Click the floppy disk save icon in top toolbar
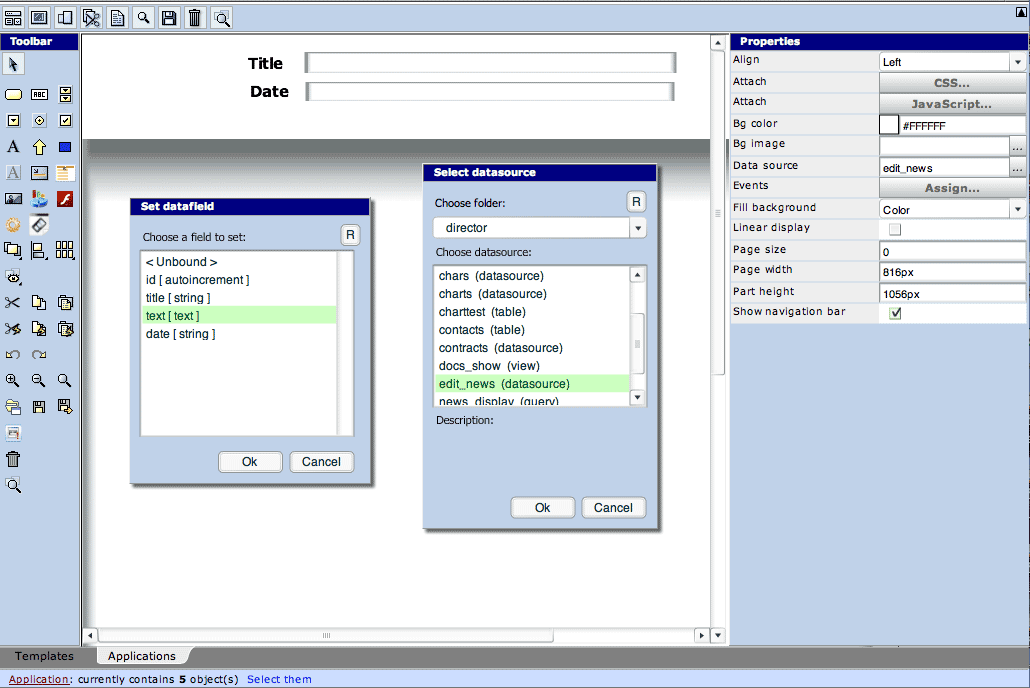The height and width of the screenshot is (688, 1030). coord(169,17)
